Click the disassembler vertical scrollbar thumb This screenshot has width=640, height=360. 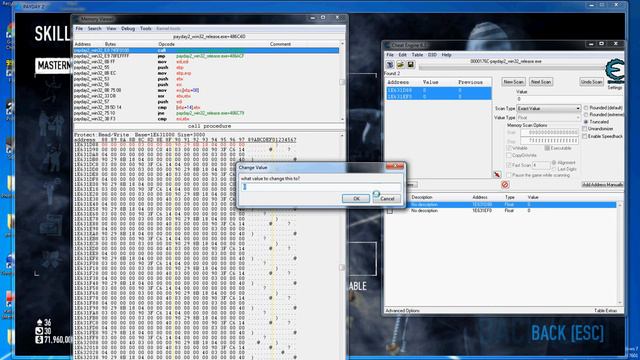(342, 82)
